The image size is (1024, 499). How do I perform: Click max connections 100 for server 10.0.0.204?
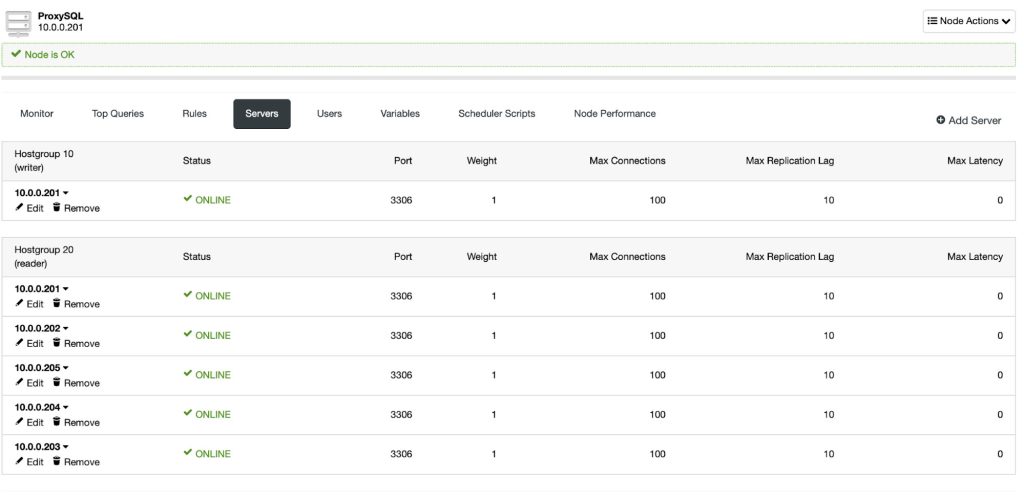coord(657,415)
